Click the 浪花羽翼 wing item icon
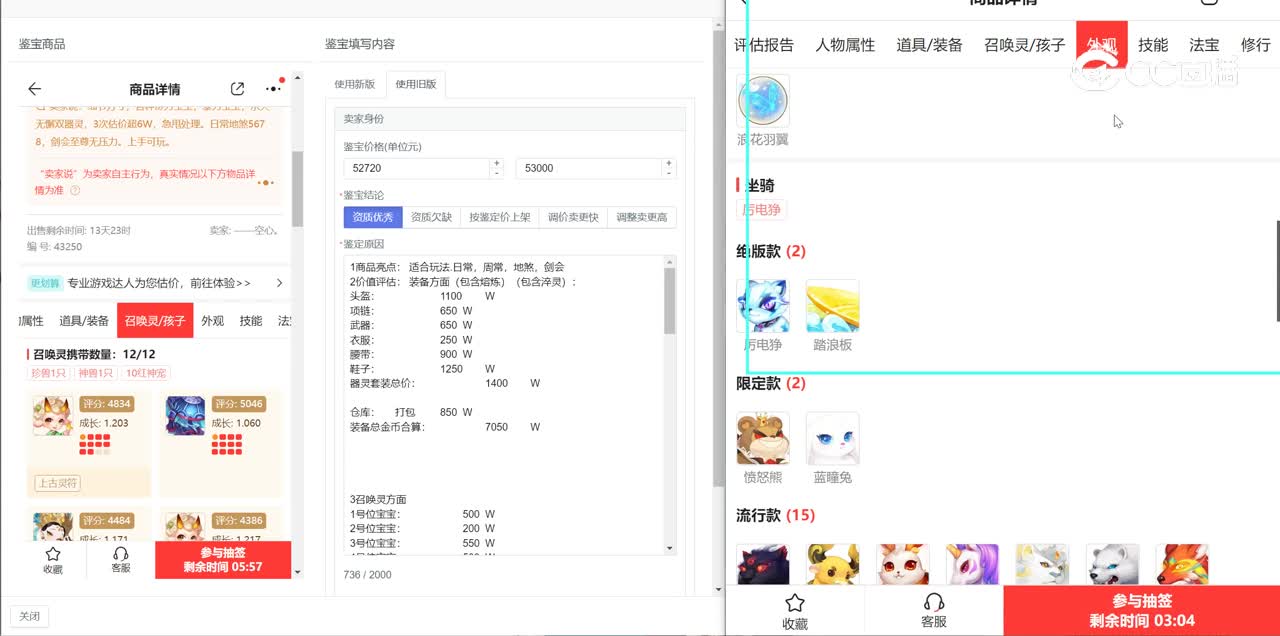Image resolution: width=1280 pixels, height=636 pixels. coord(763,101)
